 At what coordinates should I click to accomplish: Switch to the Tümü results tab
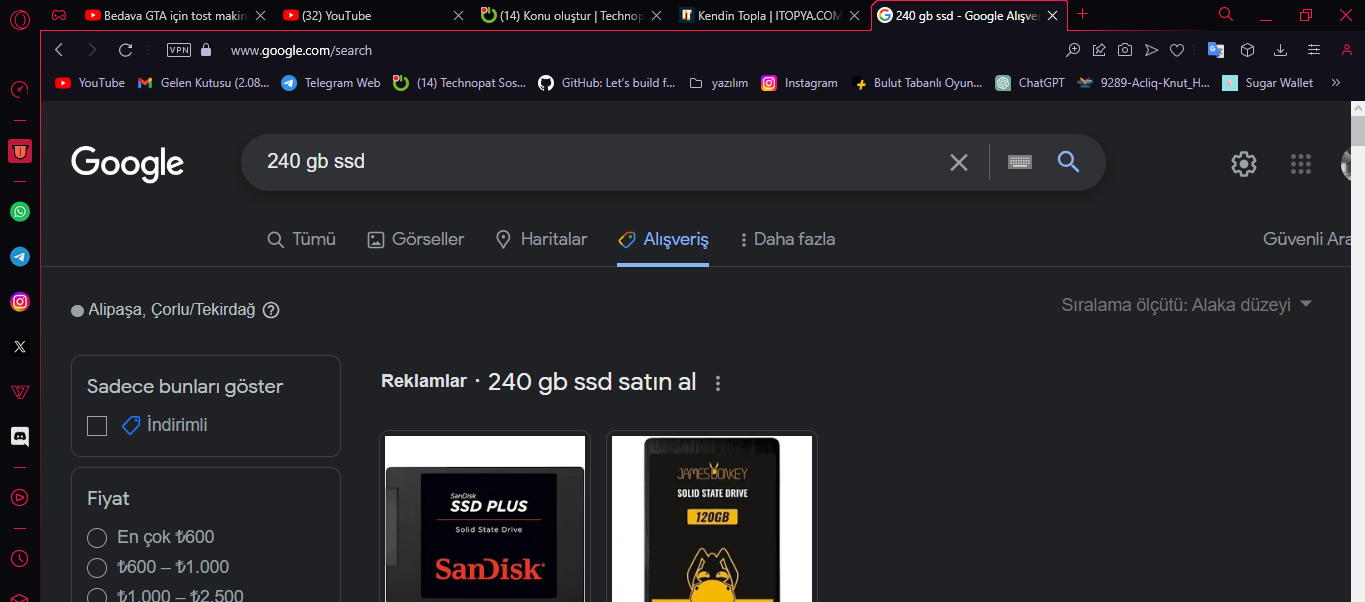click(x=302, y=240)
